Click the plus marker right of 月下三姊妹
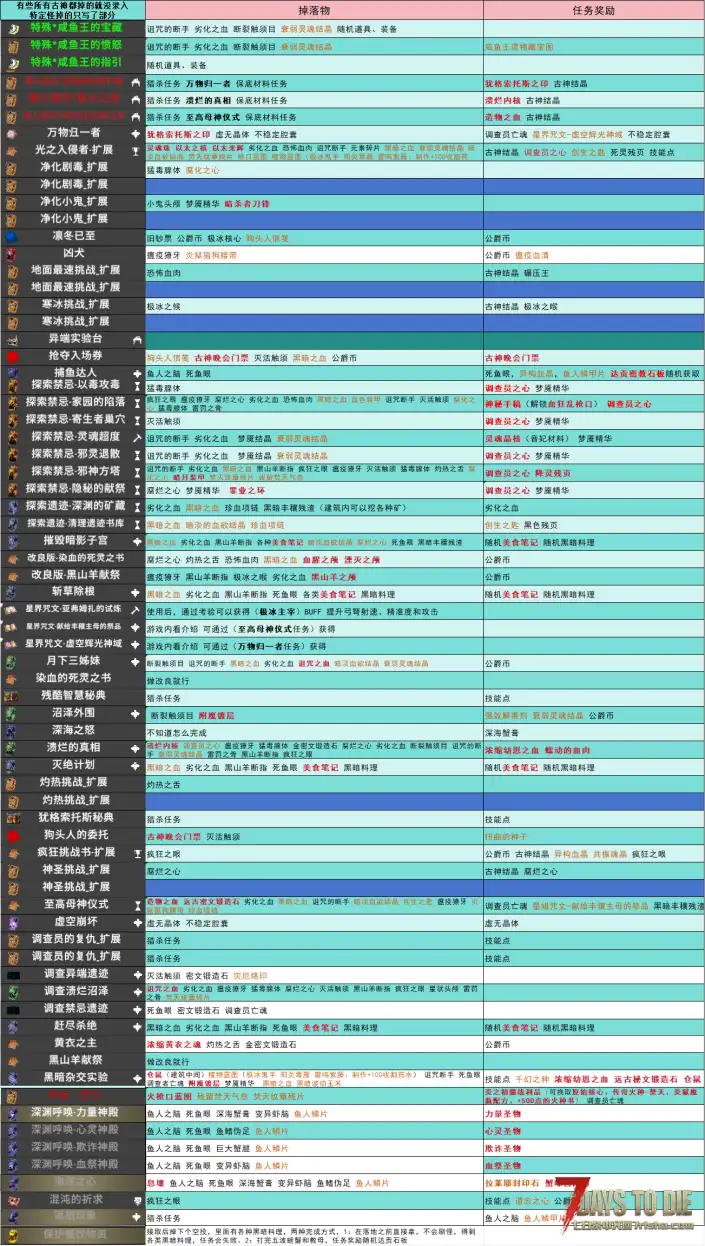This screenshot has width=705, height=1246. pos(135,661)
